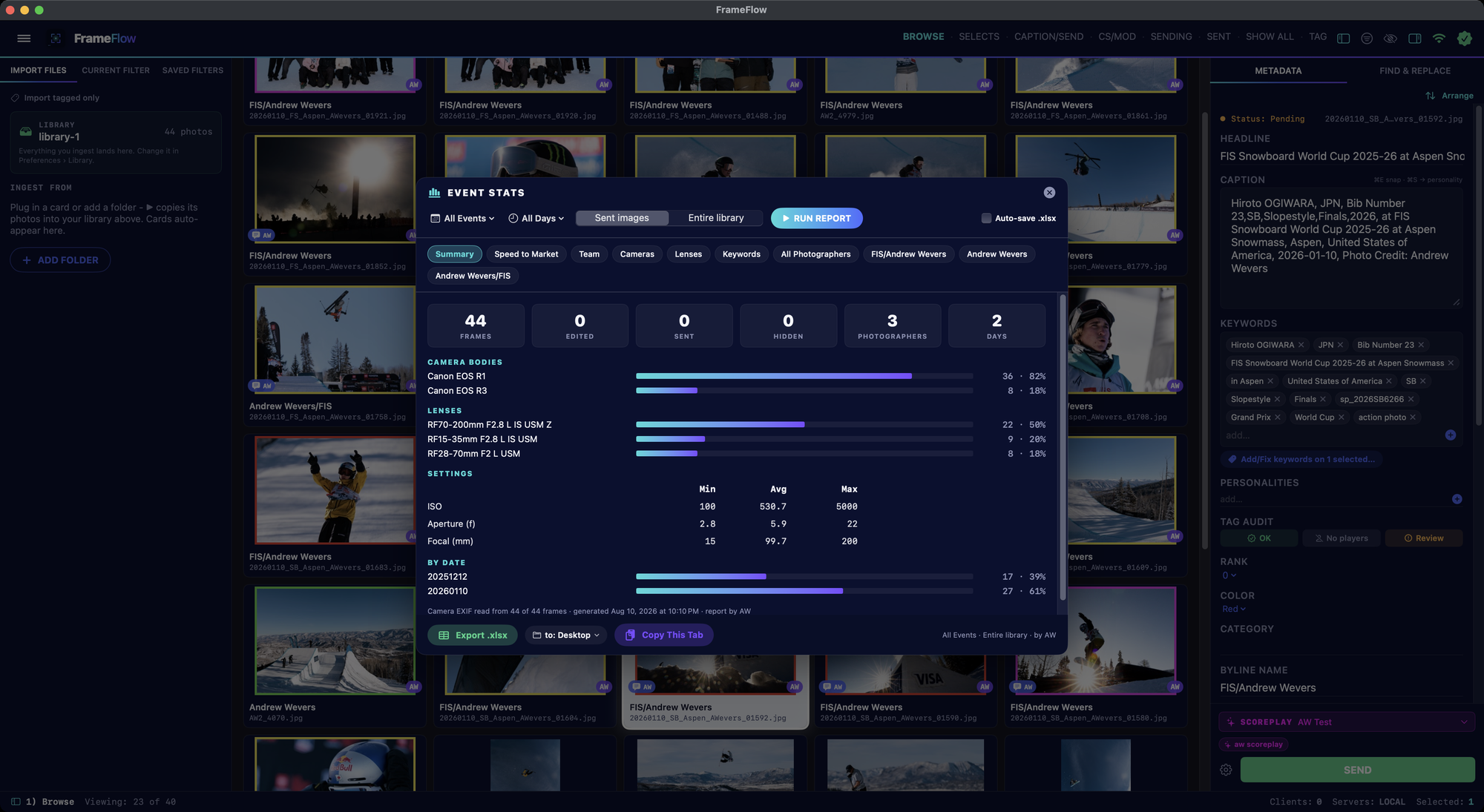Remove the World Cup keyword tag
The width and height of the screenshot is (1484, 812).
pyautogui.click(x=1342, y=417)
